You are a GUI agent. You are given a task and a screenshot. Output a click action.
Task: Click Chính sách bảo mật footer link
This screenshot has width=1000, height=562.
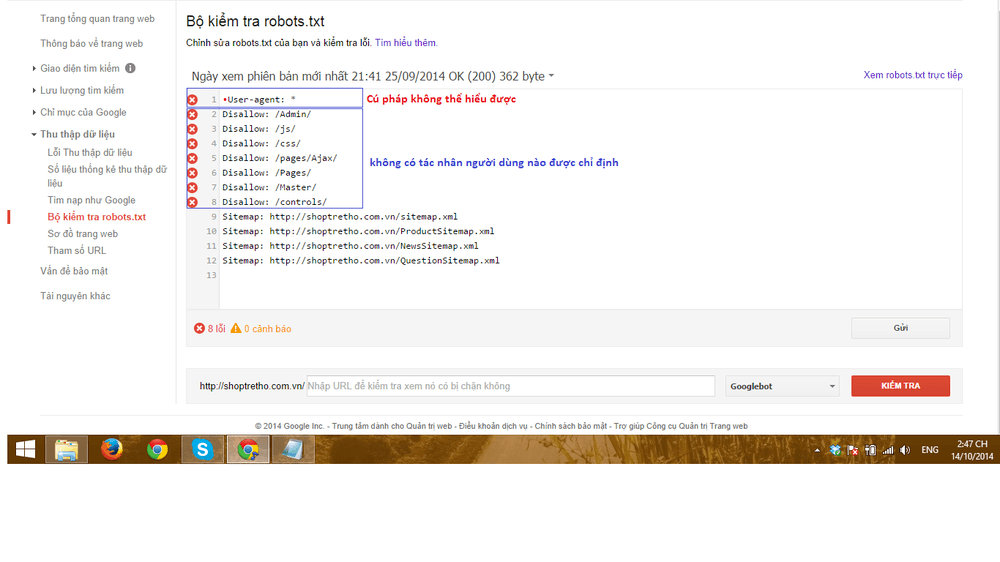(x=571, y=426)
